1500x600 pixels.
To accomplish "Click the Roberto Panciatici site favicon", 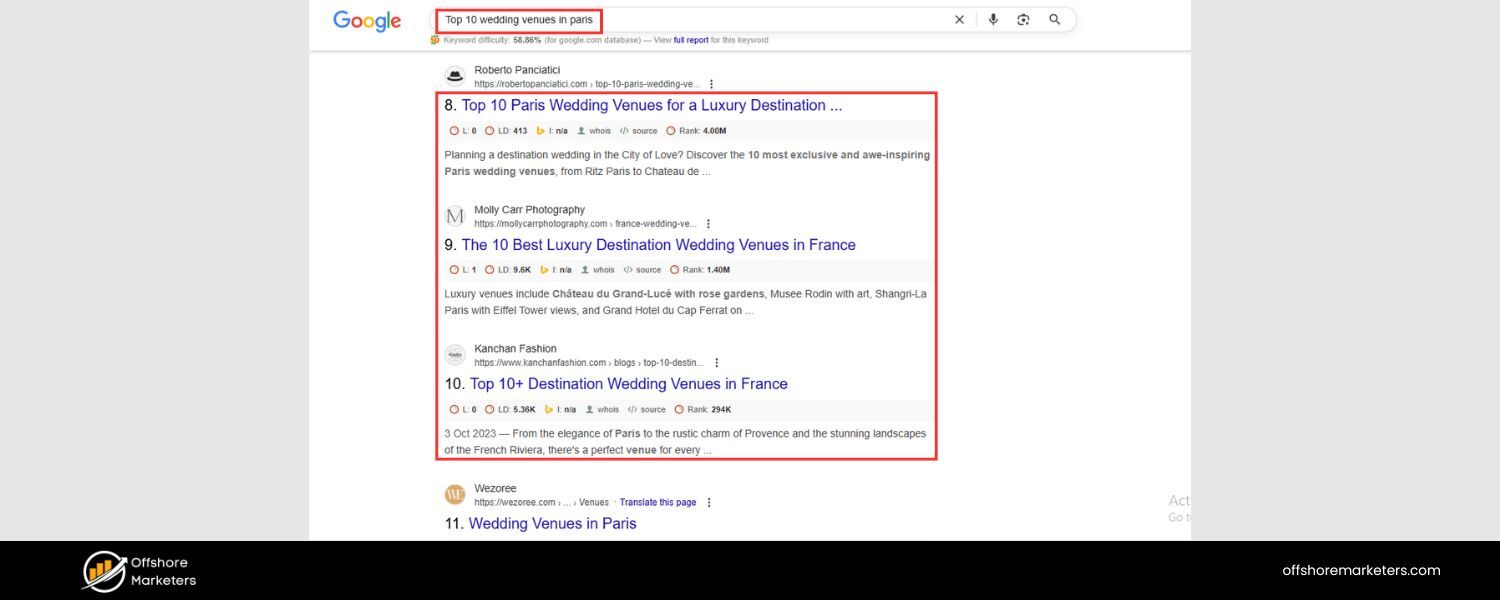I will tap(455, 76).
